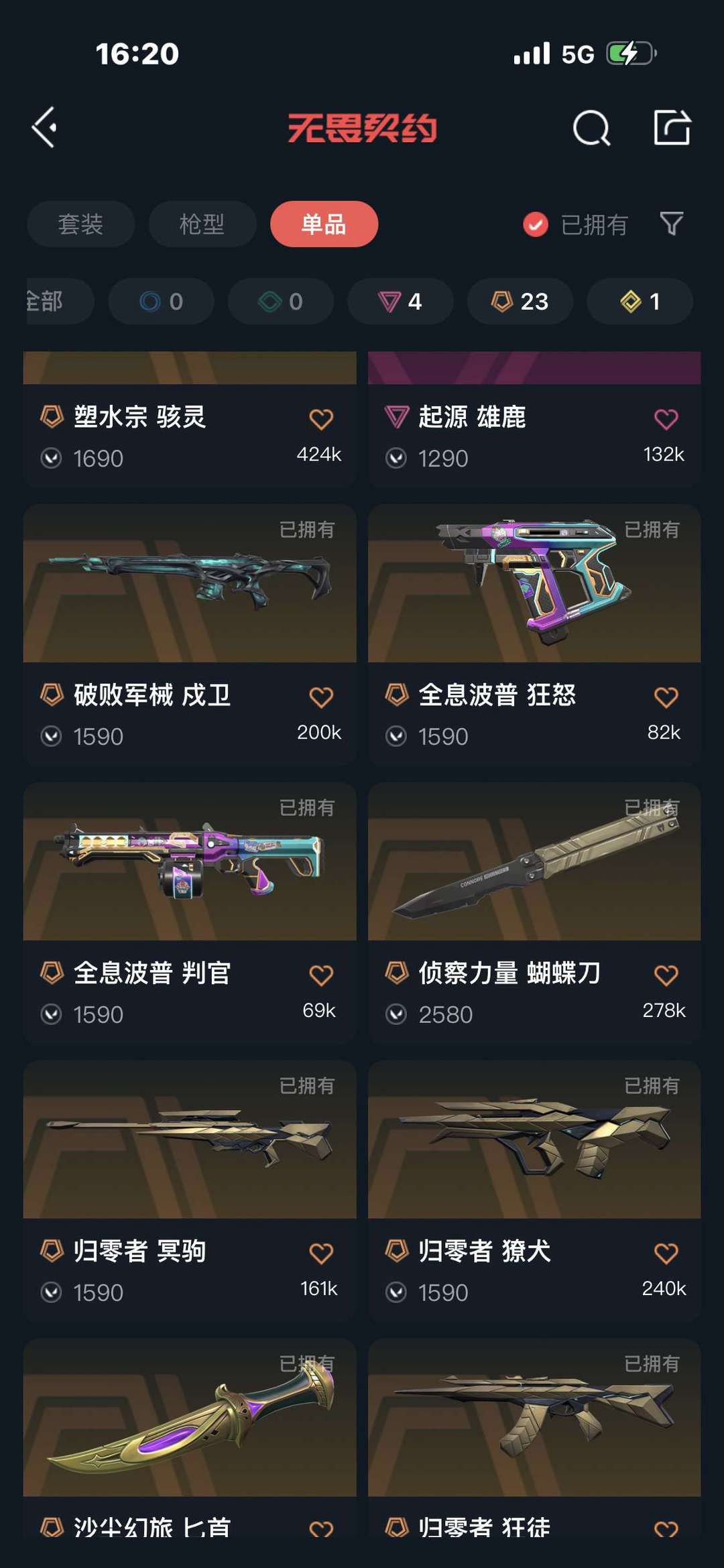Open 全息波普 狂怒 weapon thumbnail

534,583
